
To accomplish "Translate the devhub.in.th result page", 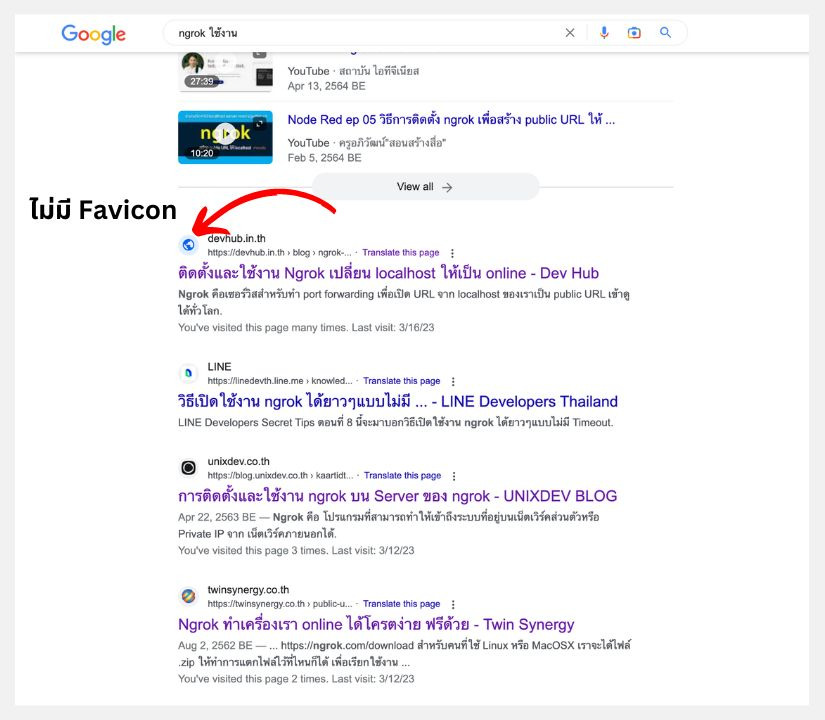I will pyautogui.click(x=400, y=253).
